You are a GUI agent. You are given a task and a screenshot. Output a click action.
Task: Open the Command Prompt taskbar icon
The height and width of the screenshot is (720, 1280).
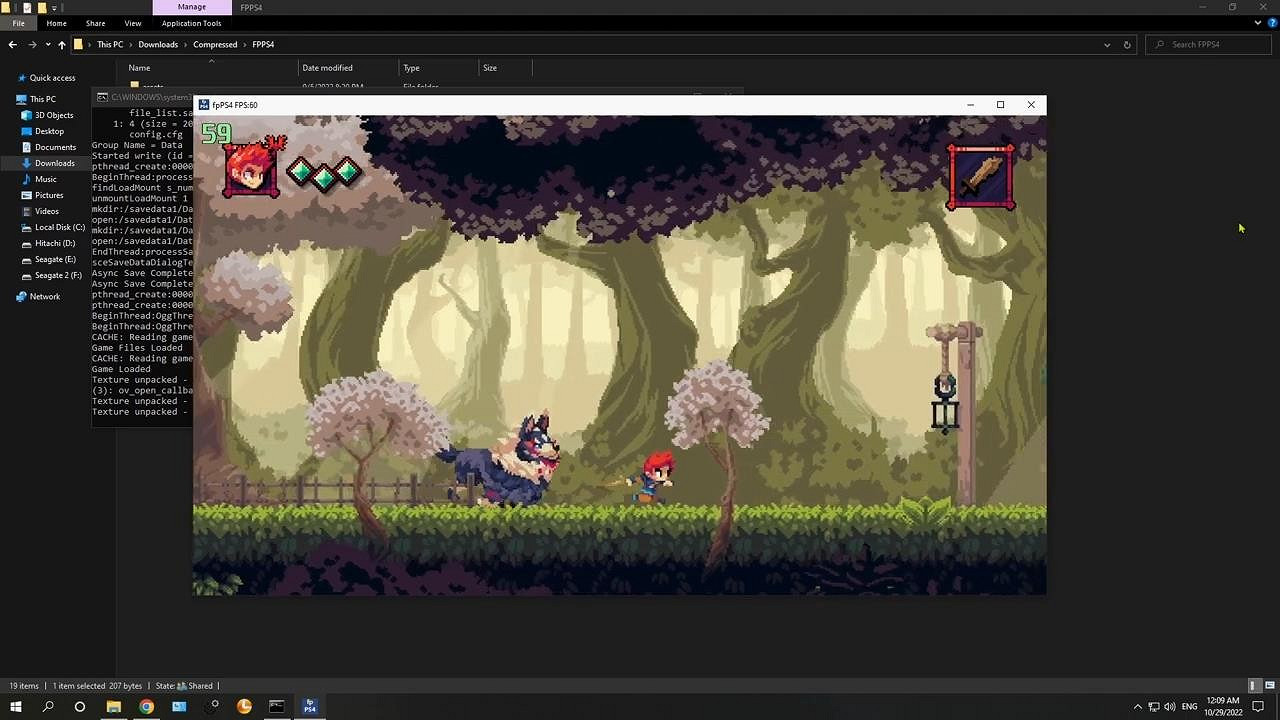277,706
